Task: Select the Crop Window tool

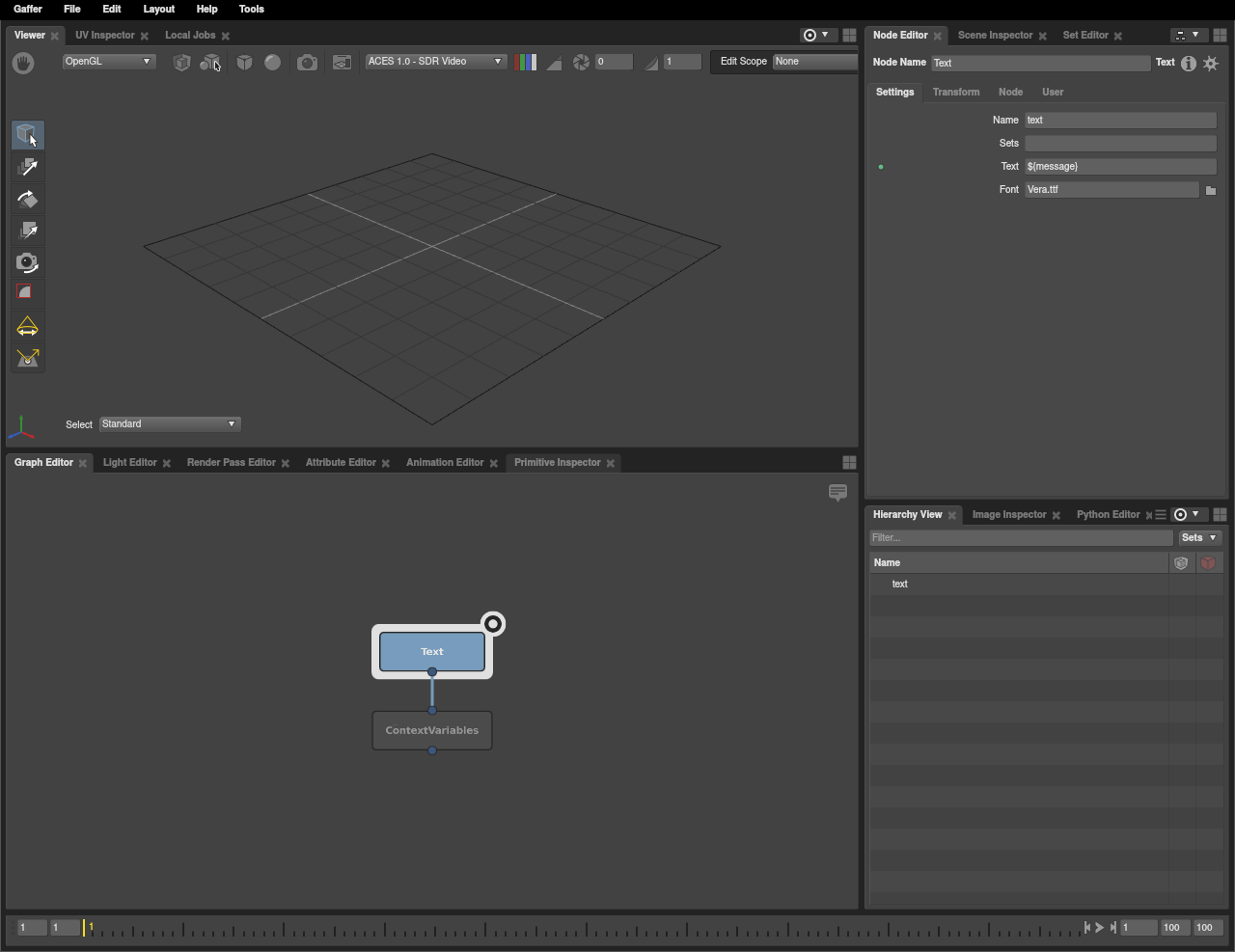Action: [27, 293]
